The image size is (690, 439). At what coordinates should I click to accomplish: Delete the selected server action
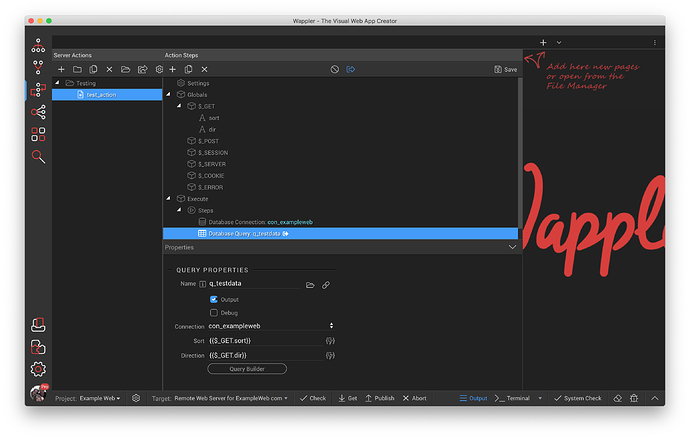click(x=110, y=70)
